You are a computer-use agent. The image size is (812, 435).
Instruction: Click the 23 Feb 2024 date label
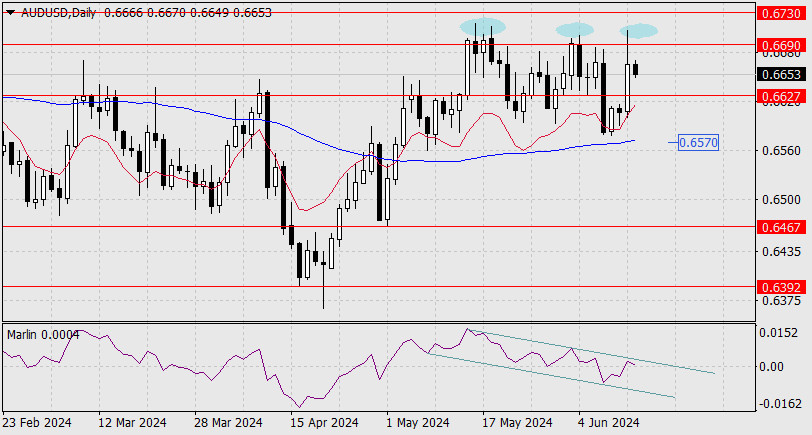37,423
